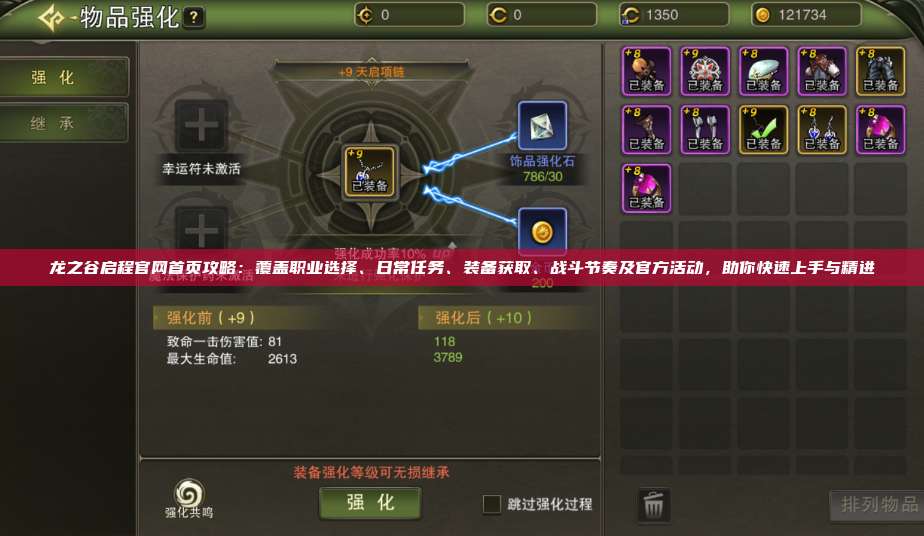The width and height of the screenshot is (924, 536).
Task: Click the 1350 currency counter
Action: point(674,15)
